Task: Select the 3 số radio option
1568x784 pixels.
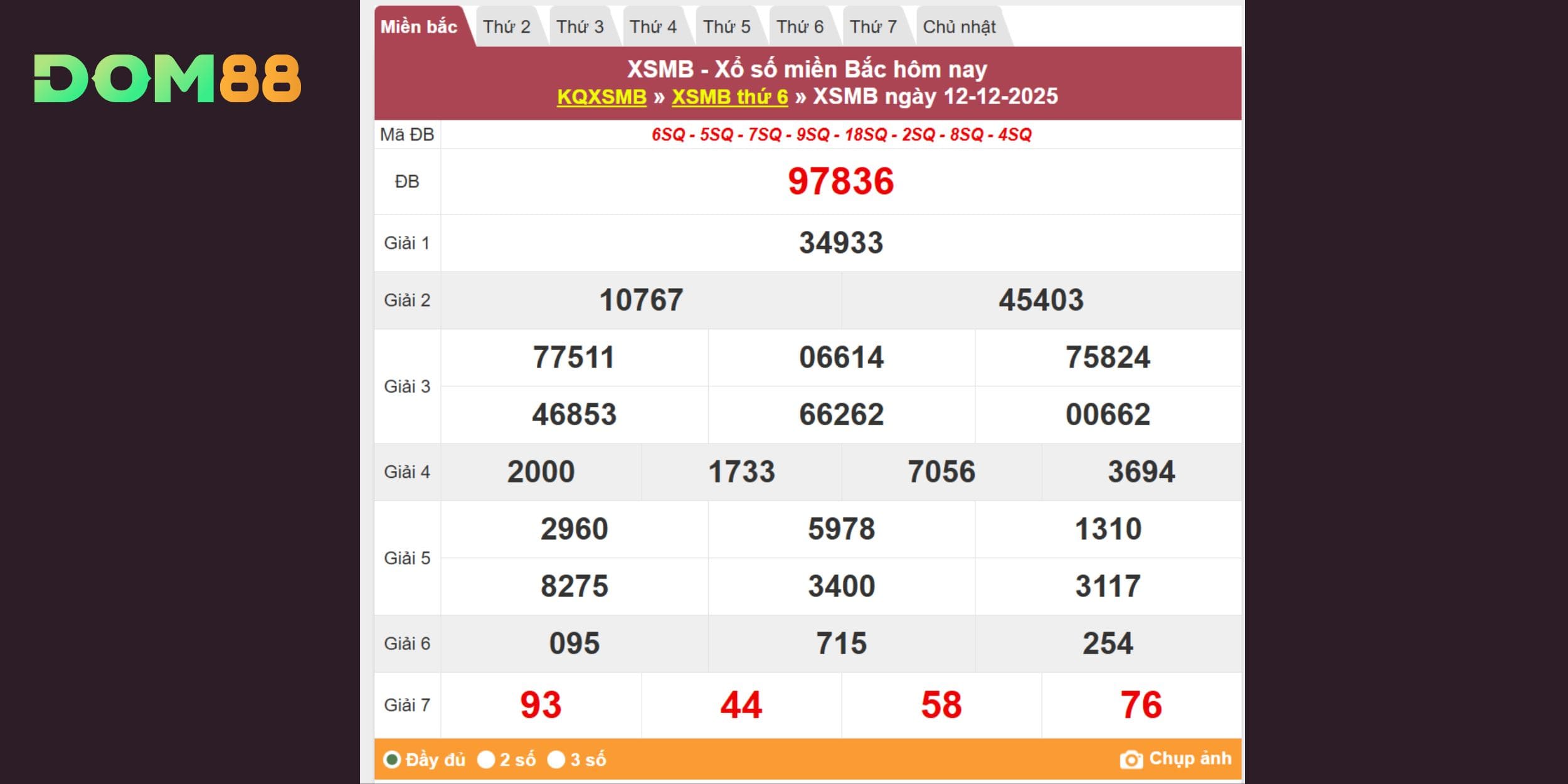Action: pos(556,760)
